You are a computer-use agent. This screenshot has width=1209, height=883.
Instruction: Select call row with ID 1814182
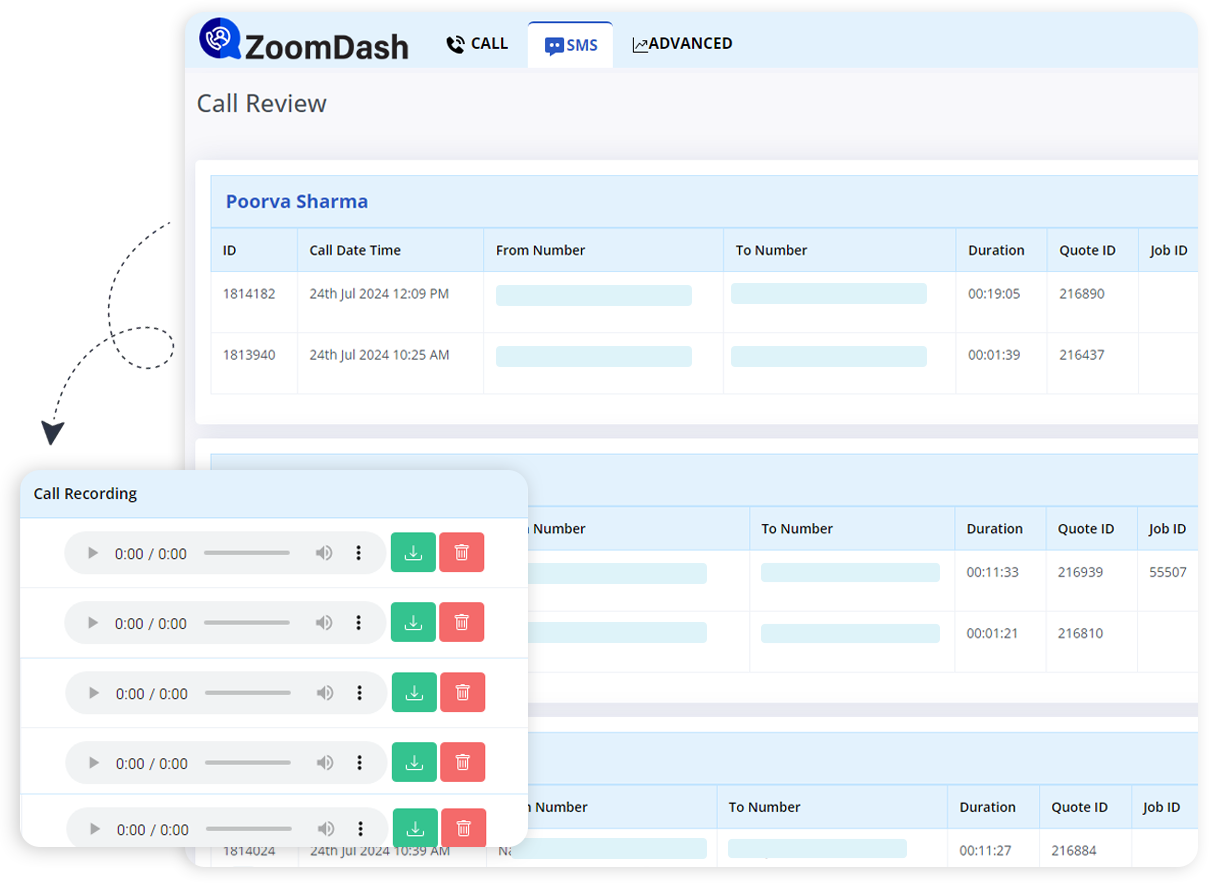tap(249, 294)
